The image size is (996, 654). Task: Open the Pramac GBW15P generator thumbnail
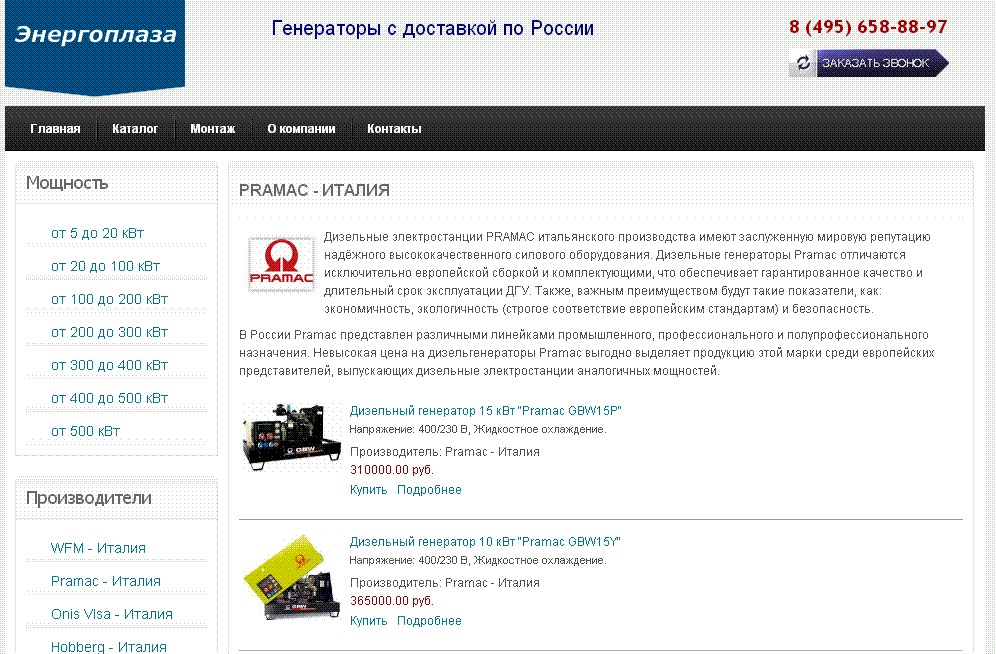pyautogui.click(x=291, y=436)
